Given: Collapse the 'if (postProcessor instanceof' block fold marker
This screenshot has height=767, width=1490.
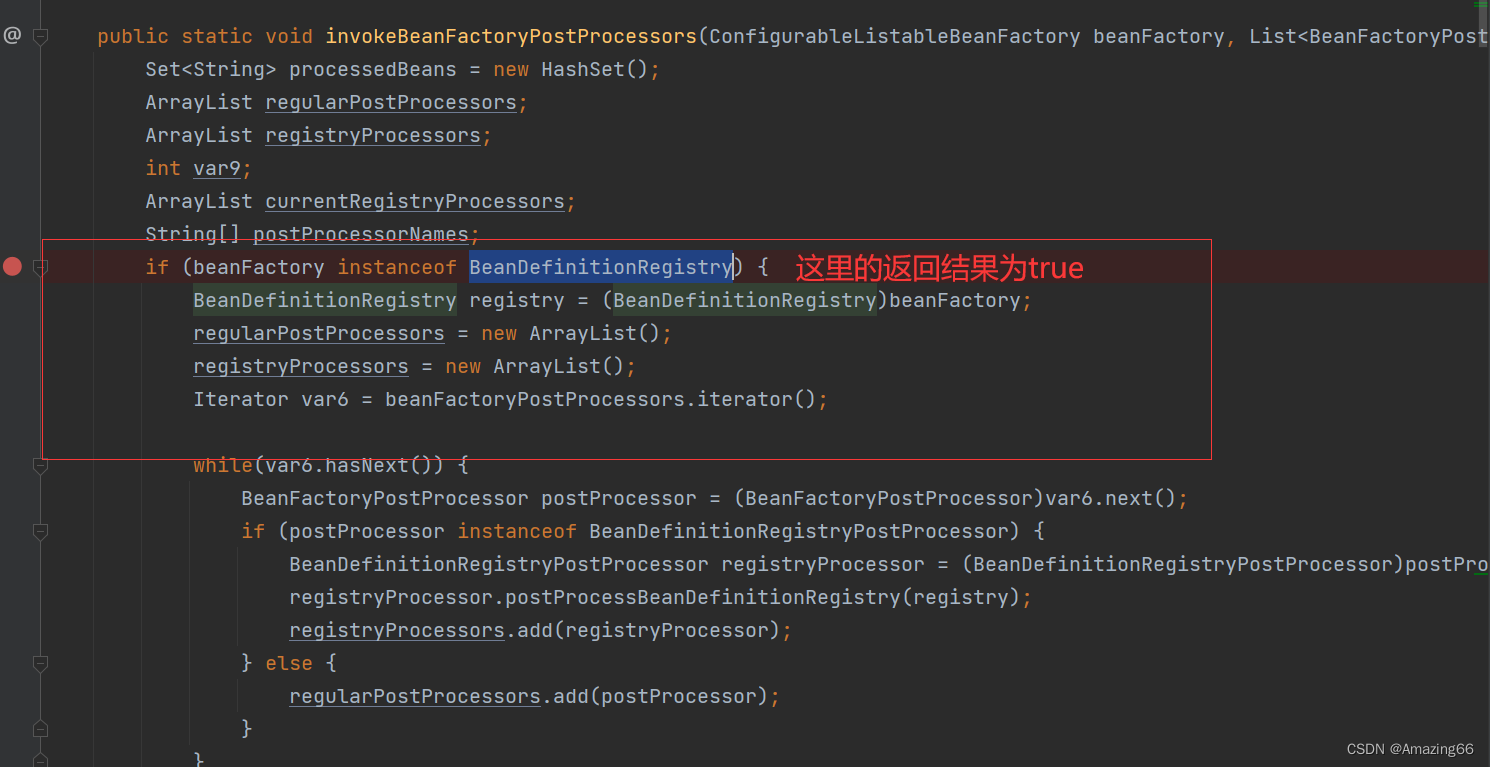Looking at the screenshot, I should coord(40,531).
